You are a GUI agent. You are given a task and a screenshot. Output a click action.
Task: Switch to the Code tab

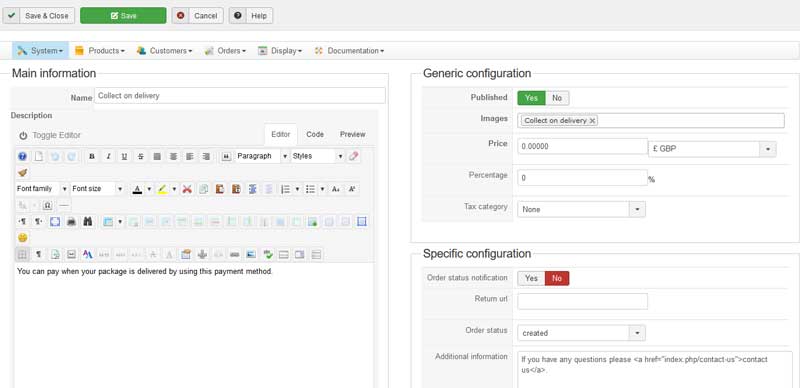(315, 134)
